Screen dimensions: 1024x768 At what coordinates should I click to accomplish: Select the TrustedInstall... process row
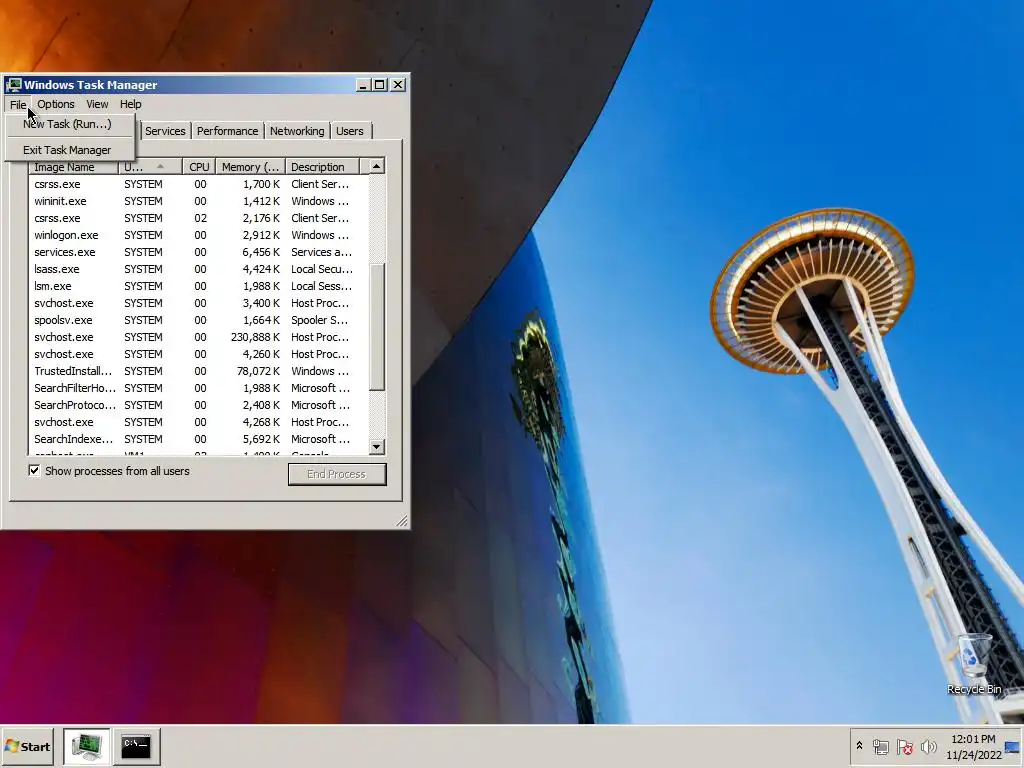199,371
